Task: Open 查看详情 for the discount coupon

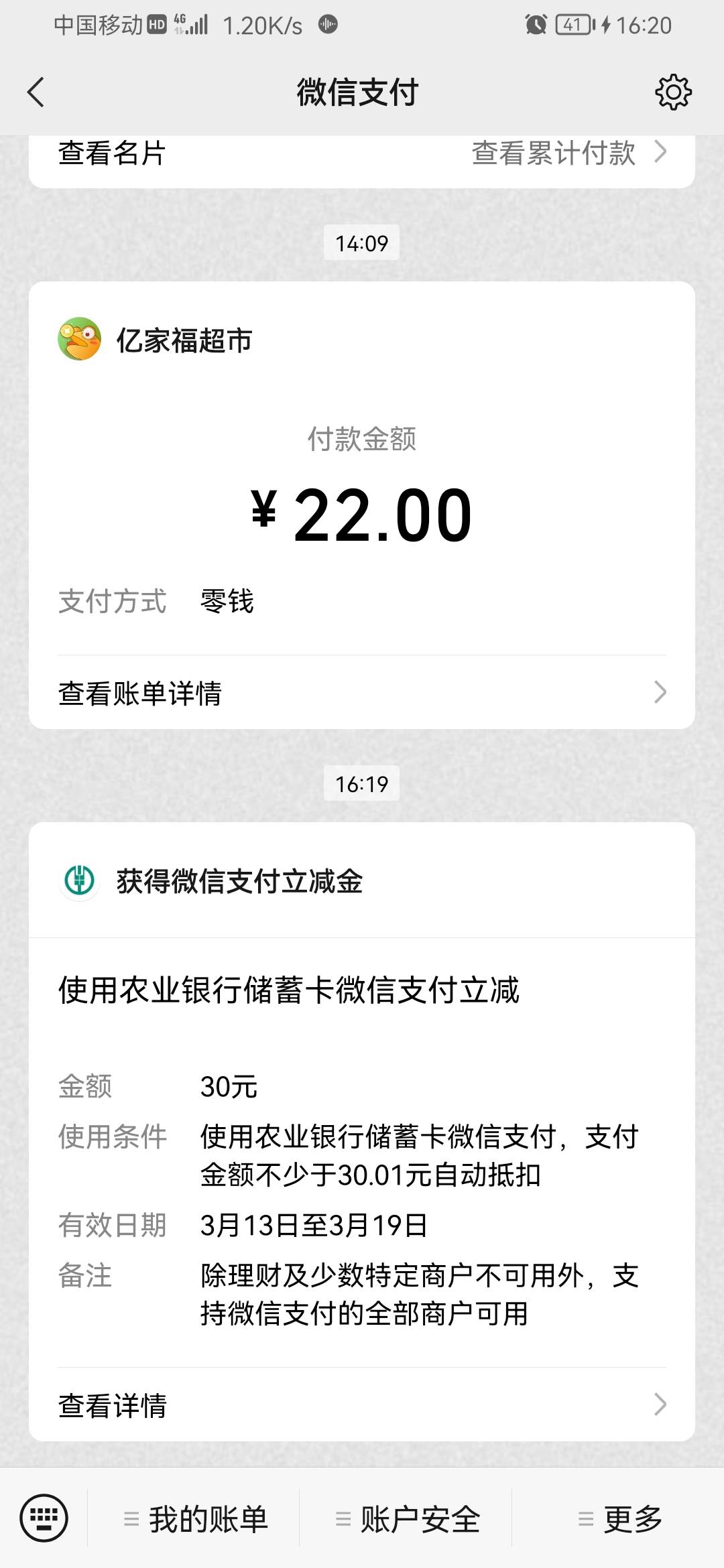Action: pyautogui.click(x=113, y=1404)
